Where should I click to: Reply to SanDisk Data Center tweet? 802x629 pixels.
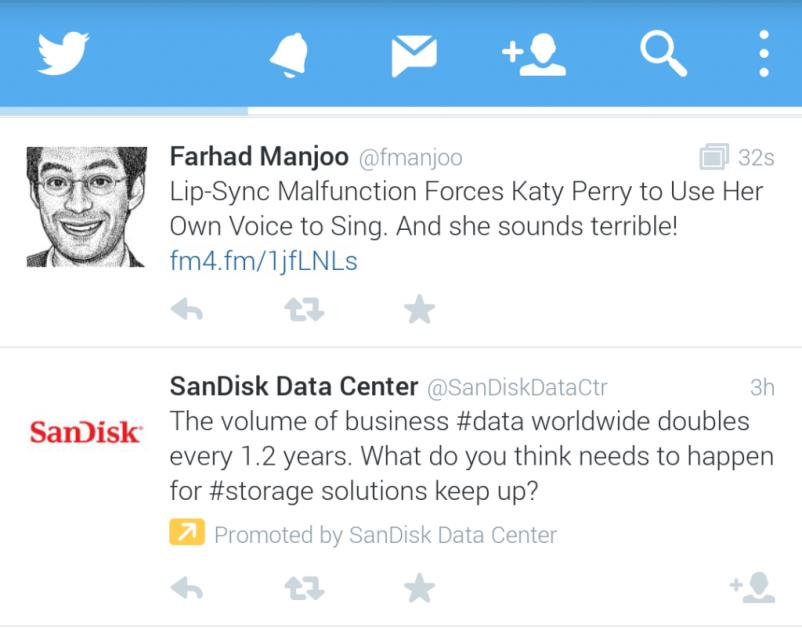coord(187,588)
